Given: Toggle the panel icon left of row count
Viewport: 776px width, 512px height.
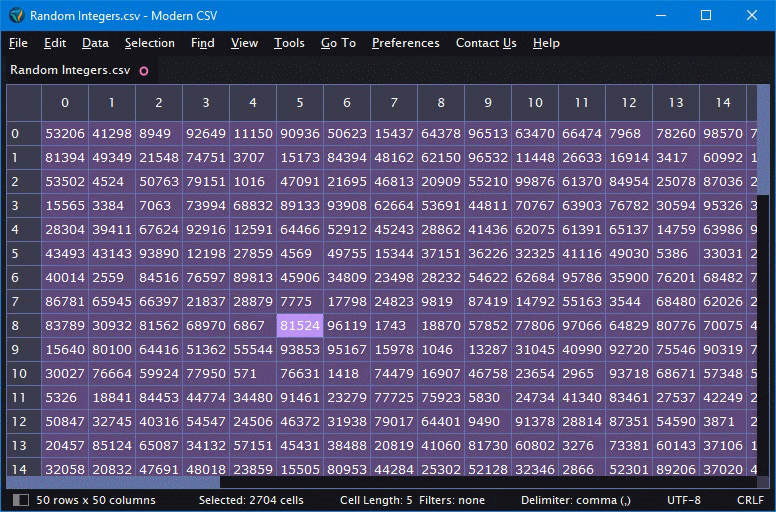Looking at the screenshot, I should pyautogui.click(x=20, y=500).
